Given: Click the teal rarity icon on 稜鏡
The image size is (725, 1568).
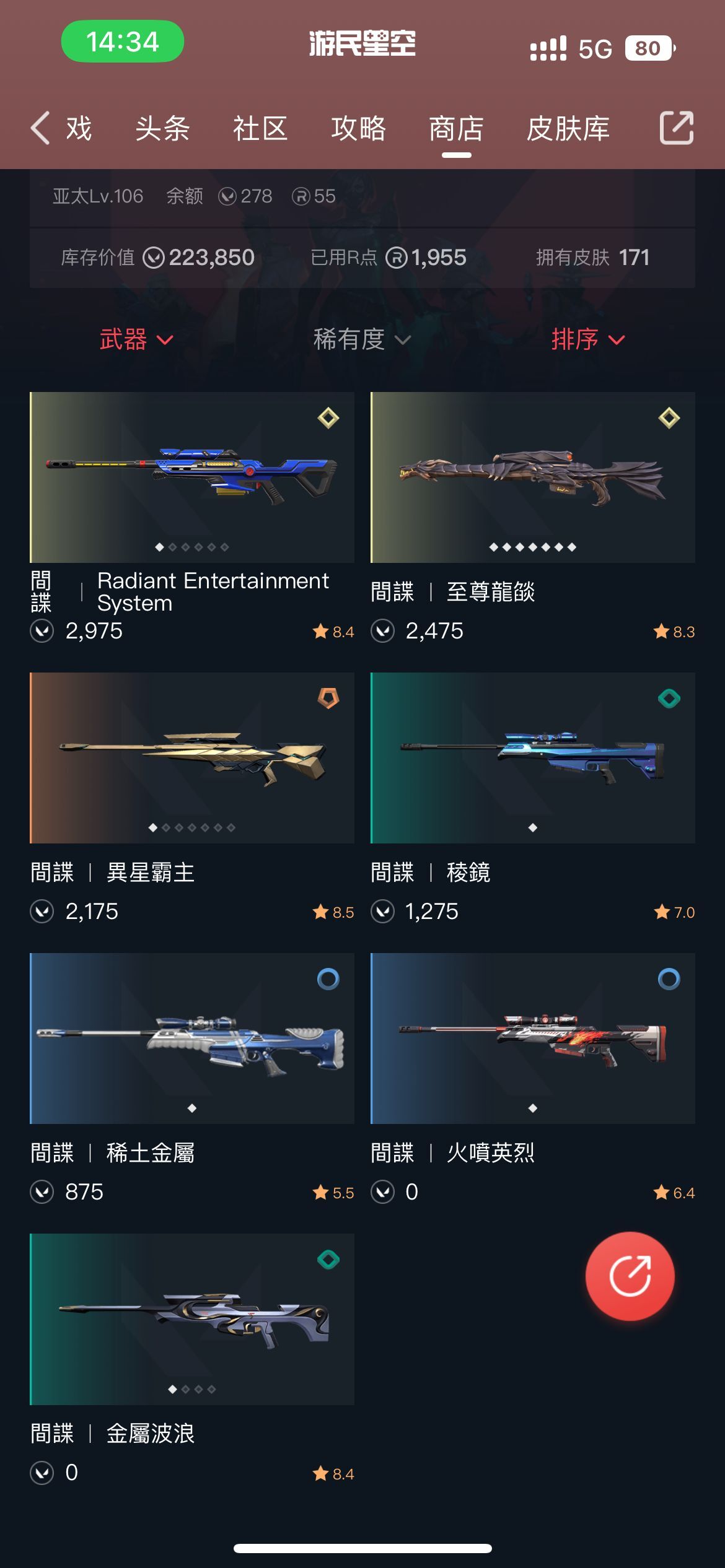Looking at the screenshot, I should click(669, 699).
